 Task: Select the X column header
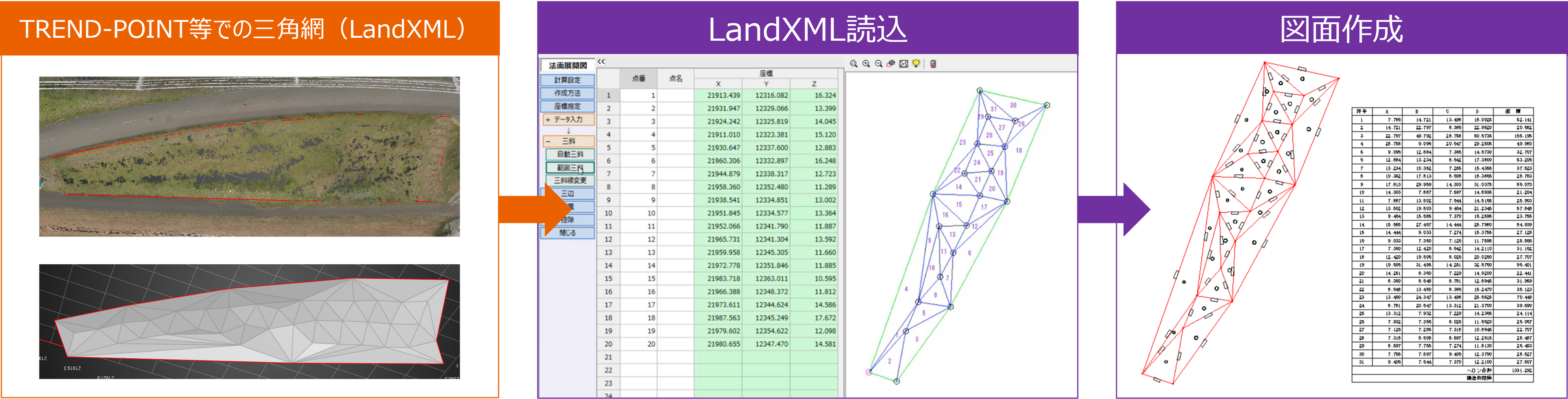tap(718, 84)
